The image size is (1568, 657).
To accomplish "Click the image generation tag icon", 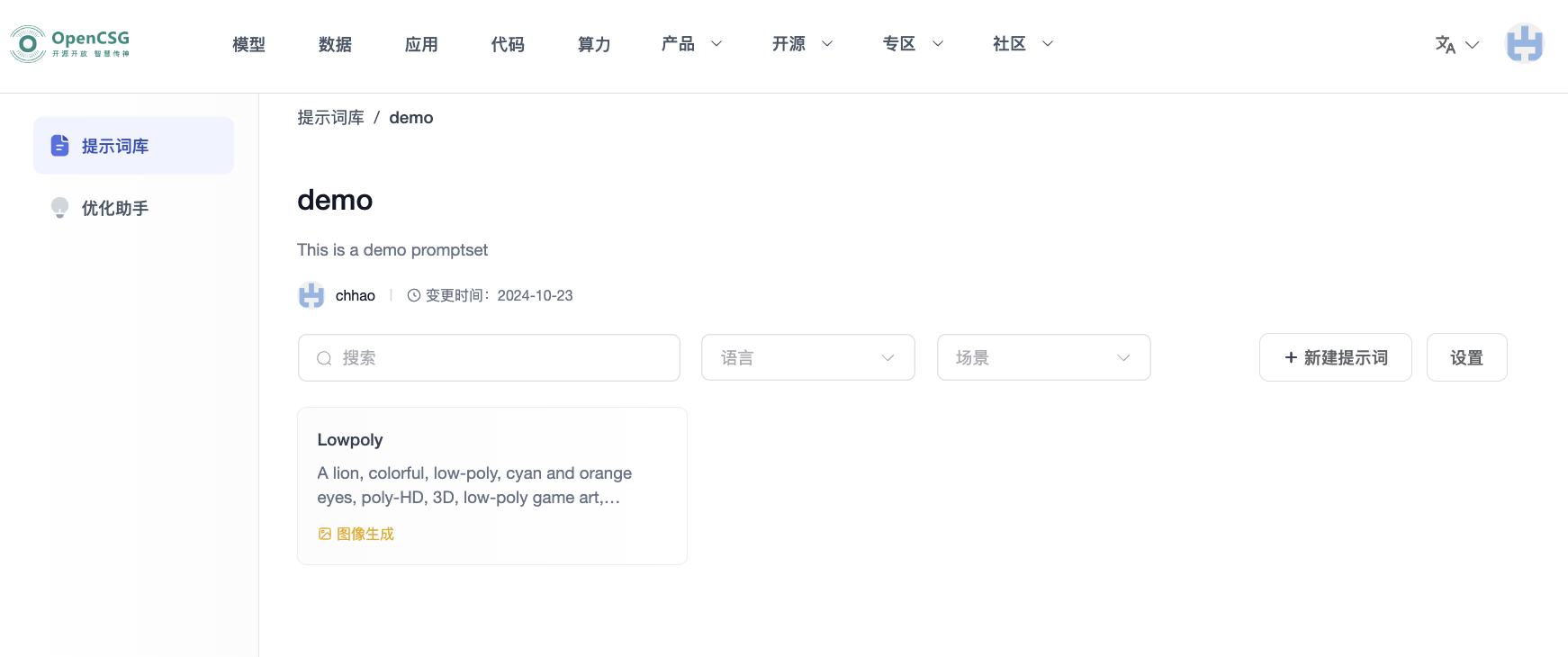I will click(325, 534).
